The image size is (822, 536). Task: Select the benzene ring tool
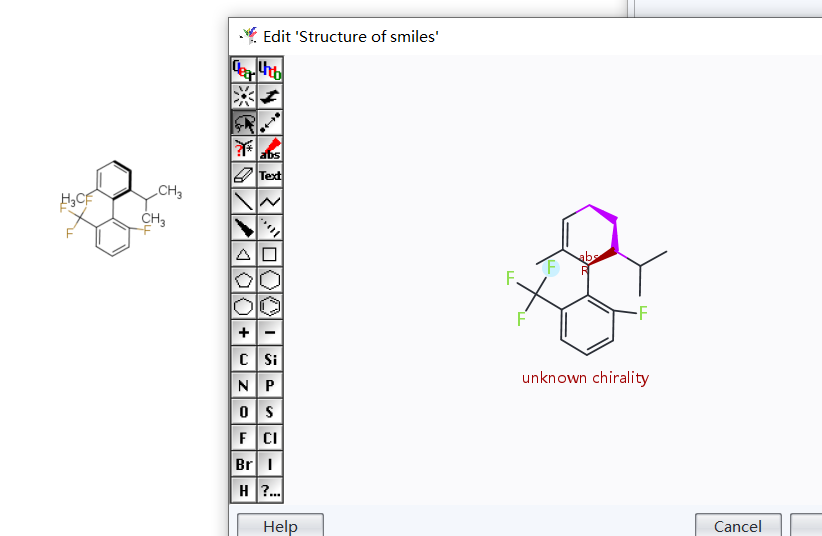point(270,306)
